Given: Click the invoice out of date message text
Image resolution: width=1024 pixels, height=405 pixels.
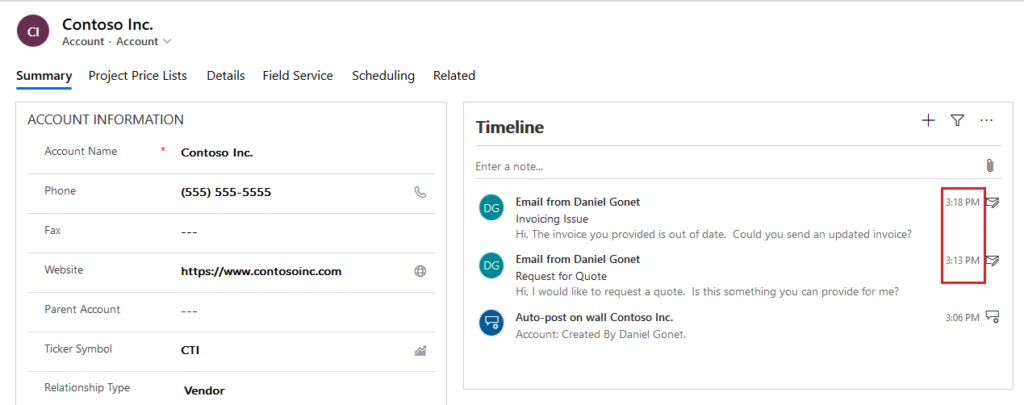Looking at the screenshot, I should click(x=713, y=234).
